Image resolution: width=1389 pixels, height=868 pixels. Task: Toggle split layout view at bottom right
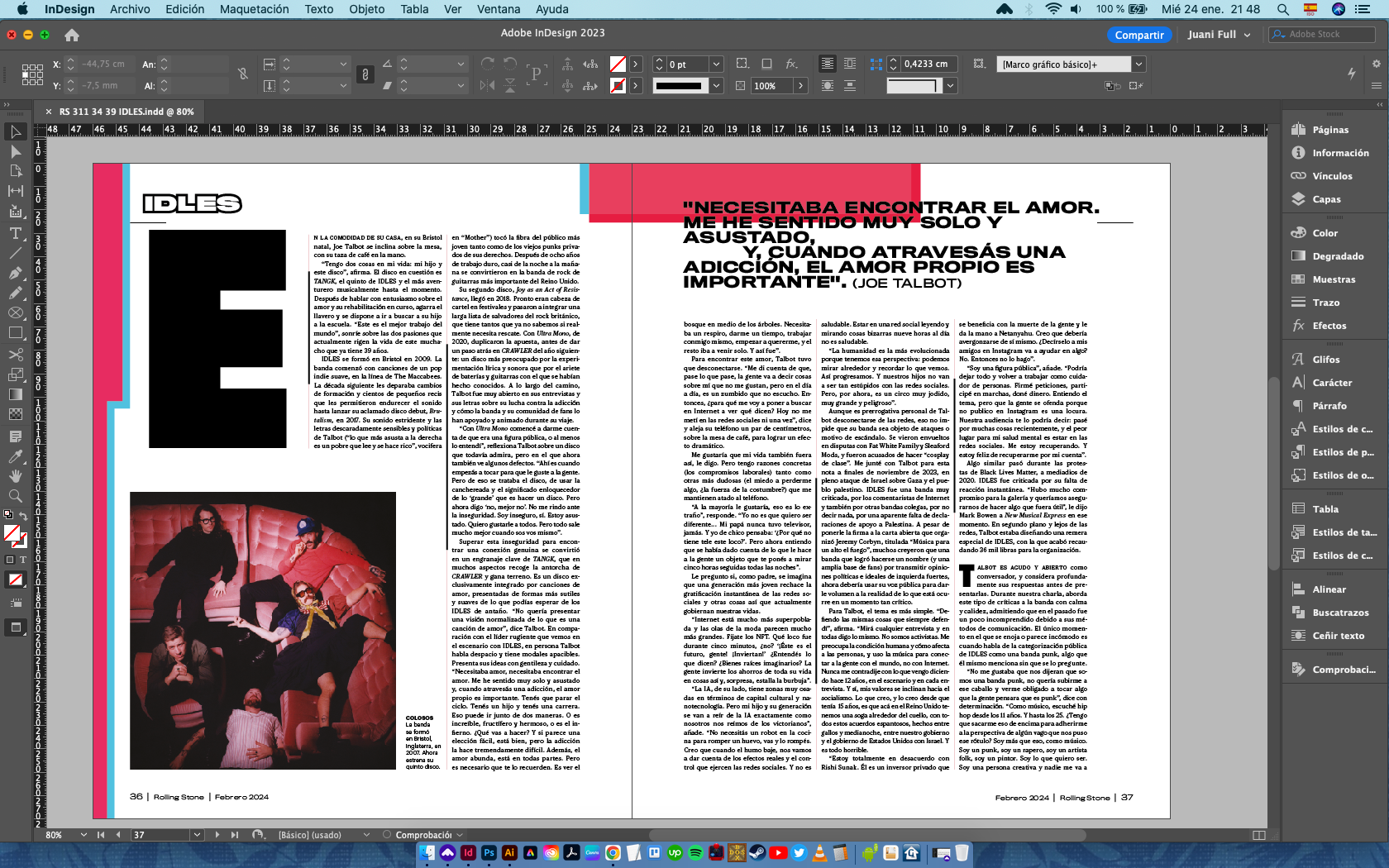tap(1259, 835)
